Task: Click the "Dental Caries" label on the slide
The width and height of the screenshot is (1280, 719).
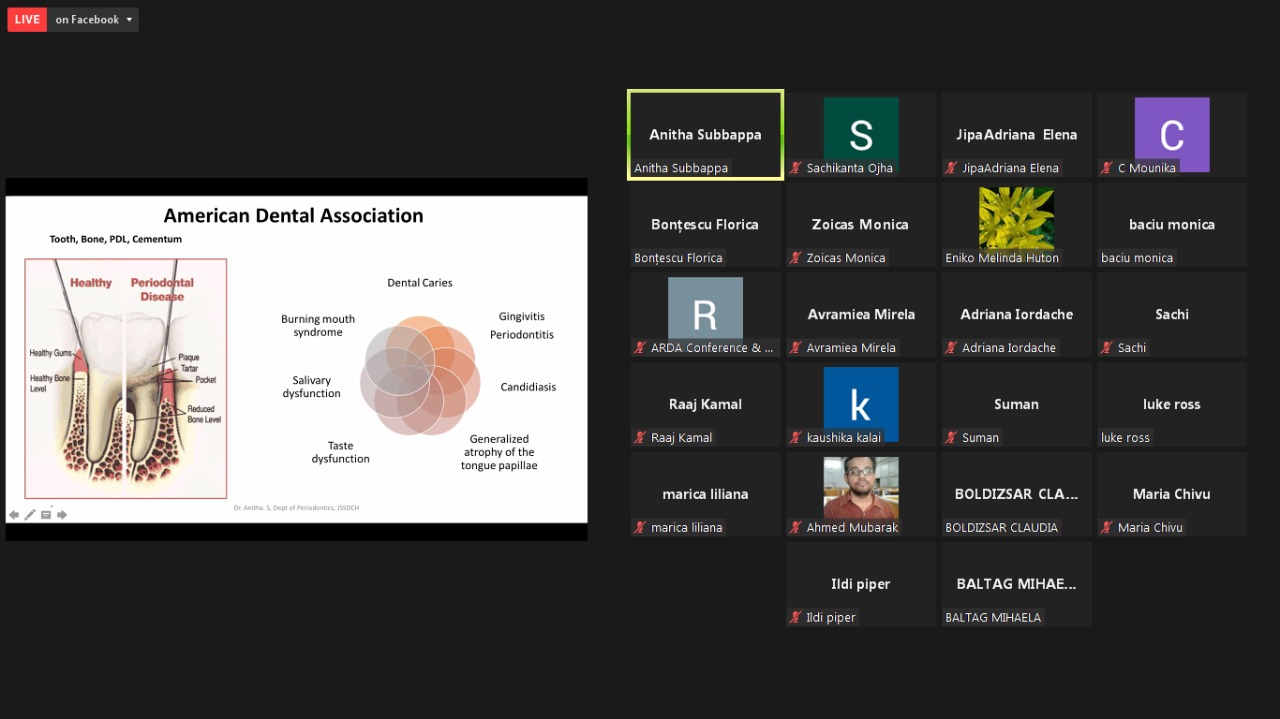Action: point(420,283)
